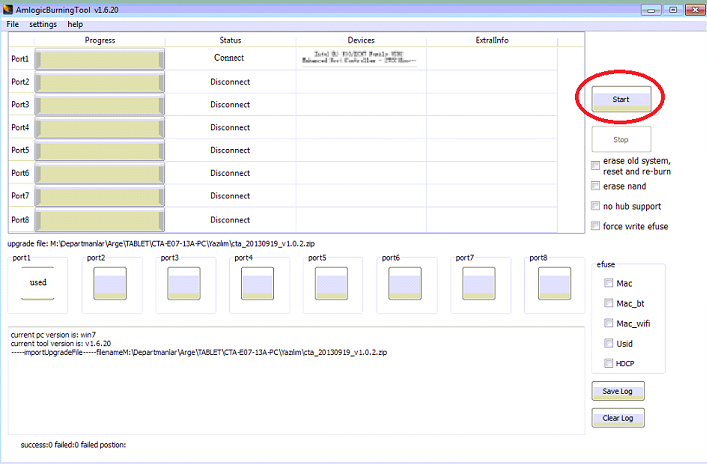Click the port6 indicator box
This screenshot has width=707, height=464.
pyautogui.click(x=405, y=283)
